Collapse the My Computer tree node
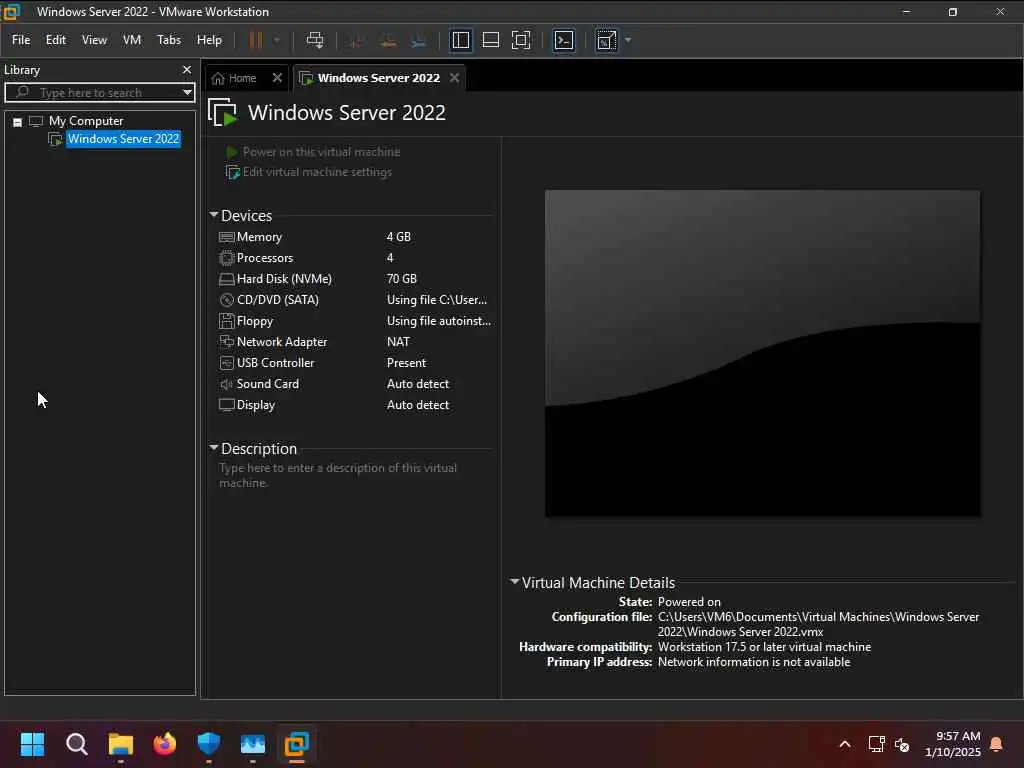1024x768 pixels. tap(18, 121)
